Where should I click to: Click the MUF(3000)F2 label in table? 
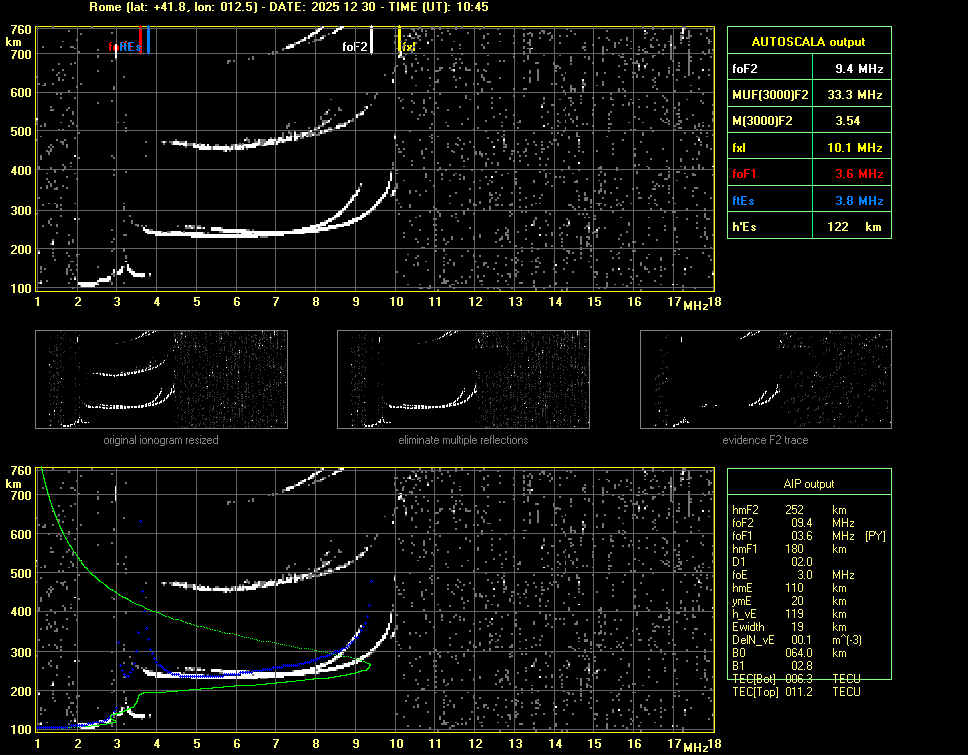click(x=770, y=95)
